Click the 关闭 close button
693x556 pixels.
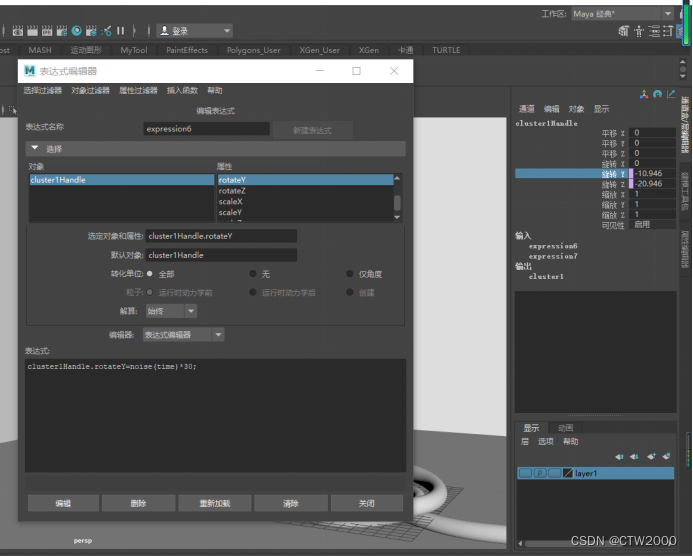367,503
